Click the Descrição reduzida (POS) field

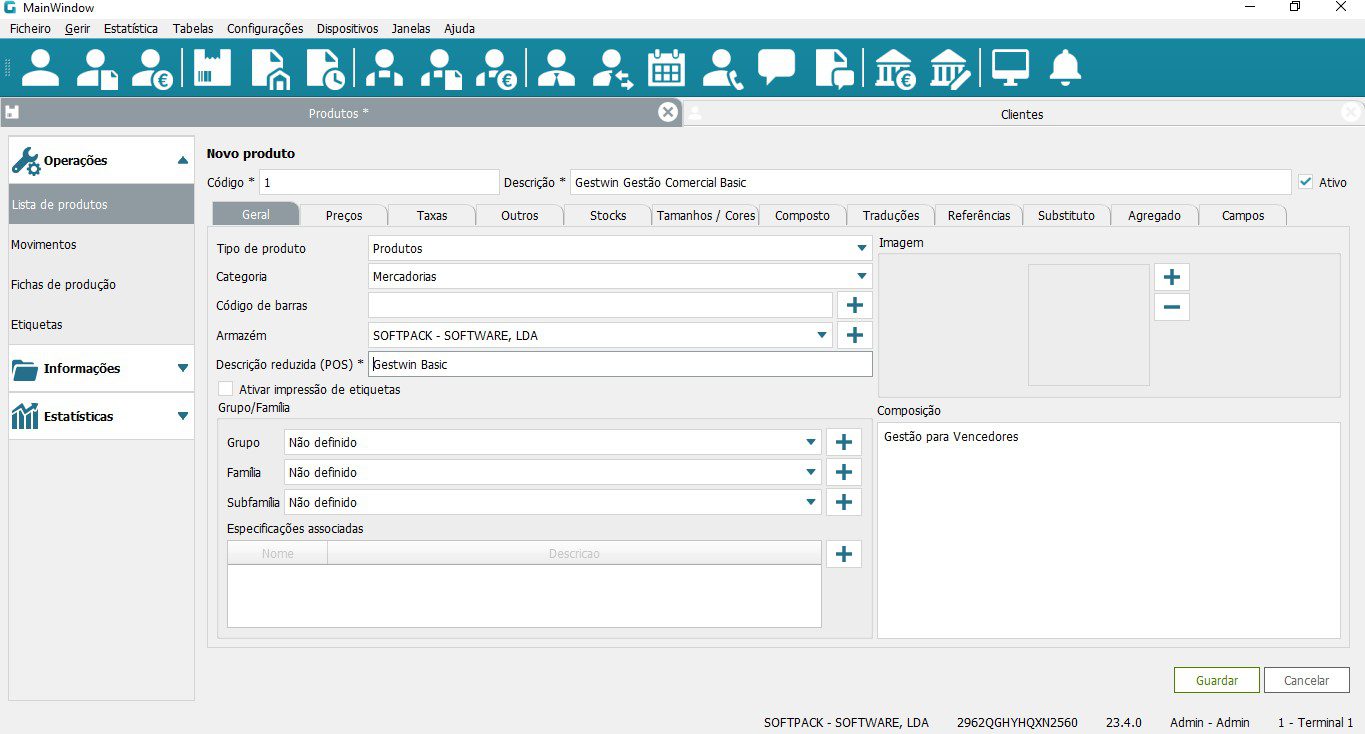[620, 364]
